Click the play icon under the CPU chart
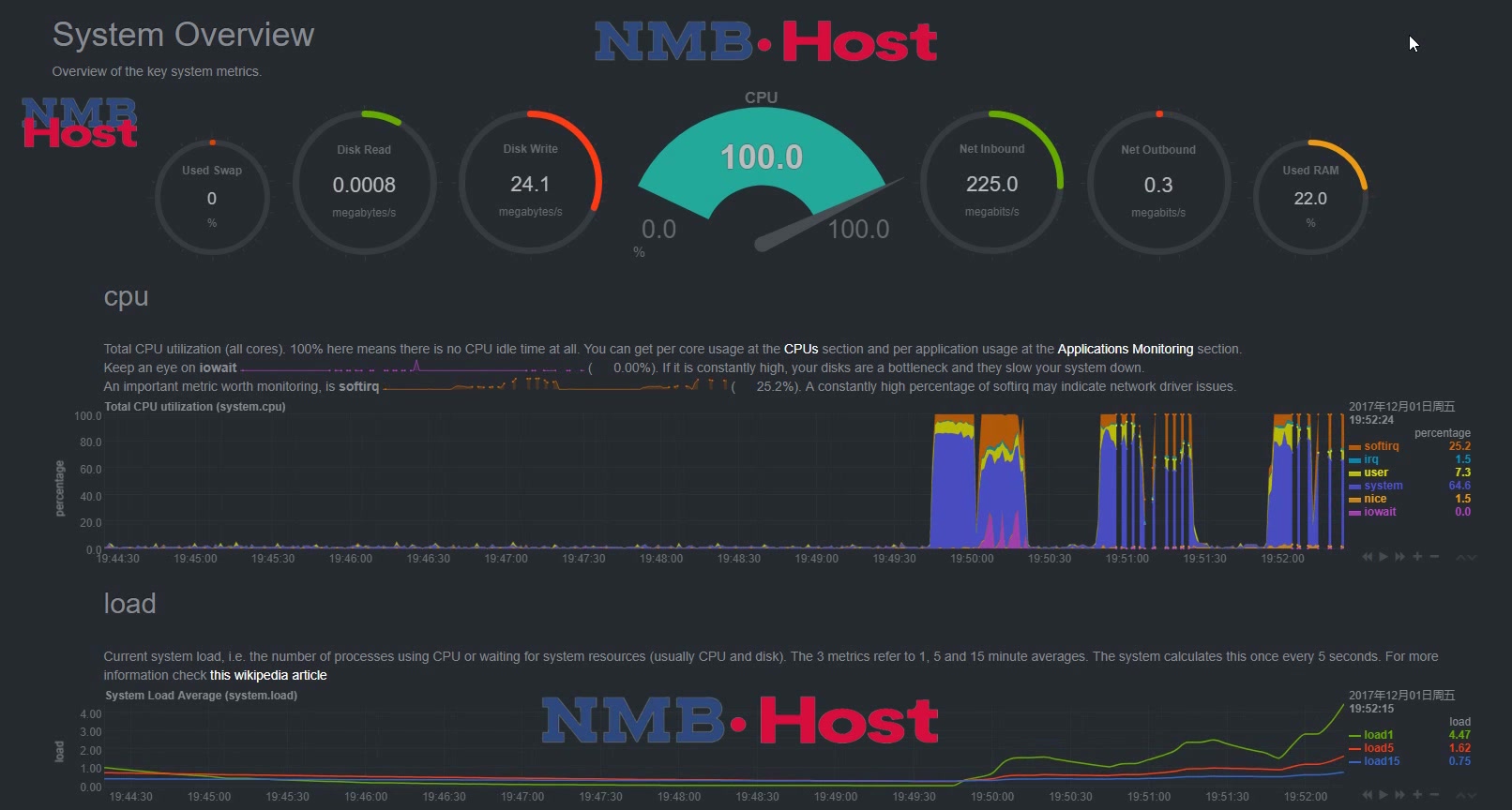1512x810 pixels. pos(1383,557)
